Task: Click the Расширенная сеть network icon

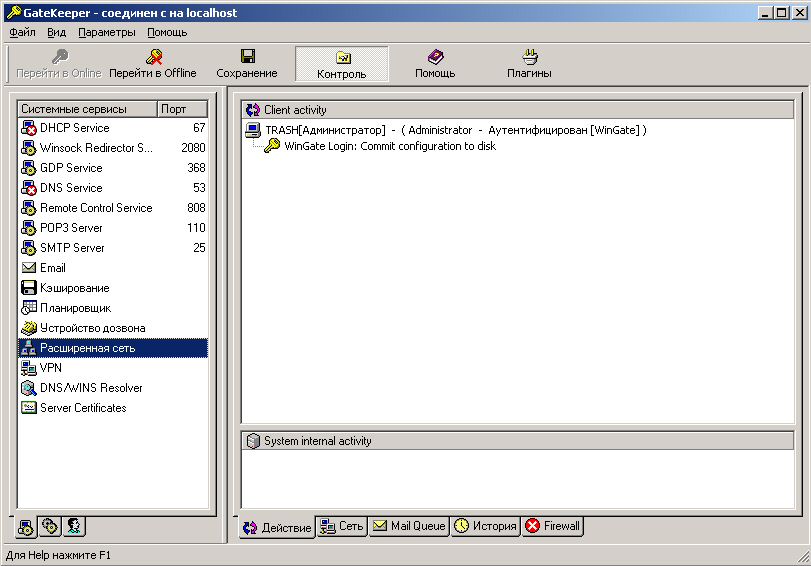Action: click(x=28, y=348)
